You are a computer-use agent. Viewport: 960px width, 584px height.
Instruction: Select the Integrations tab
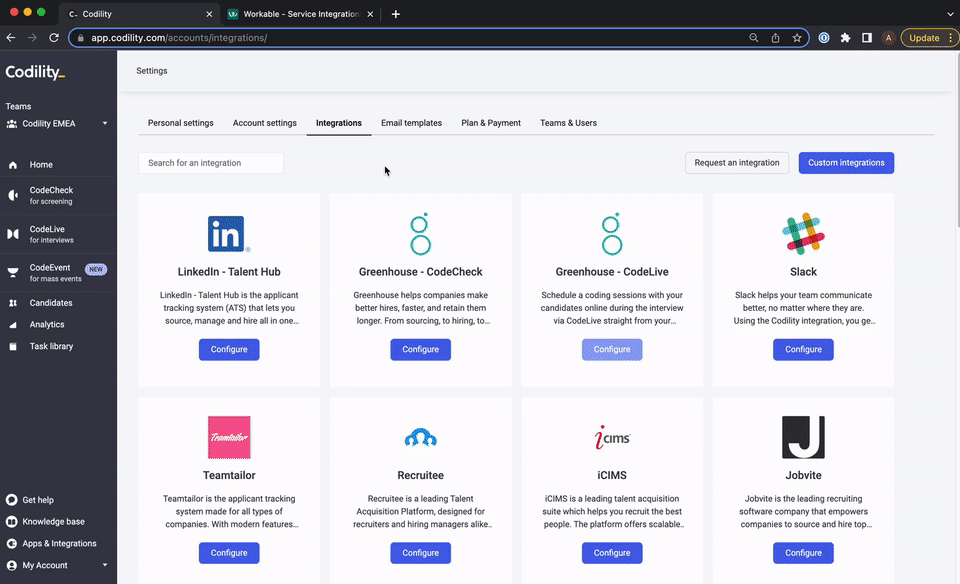[339, 123]
